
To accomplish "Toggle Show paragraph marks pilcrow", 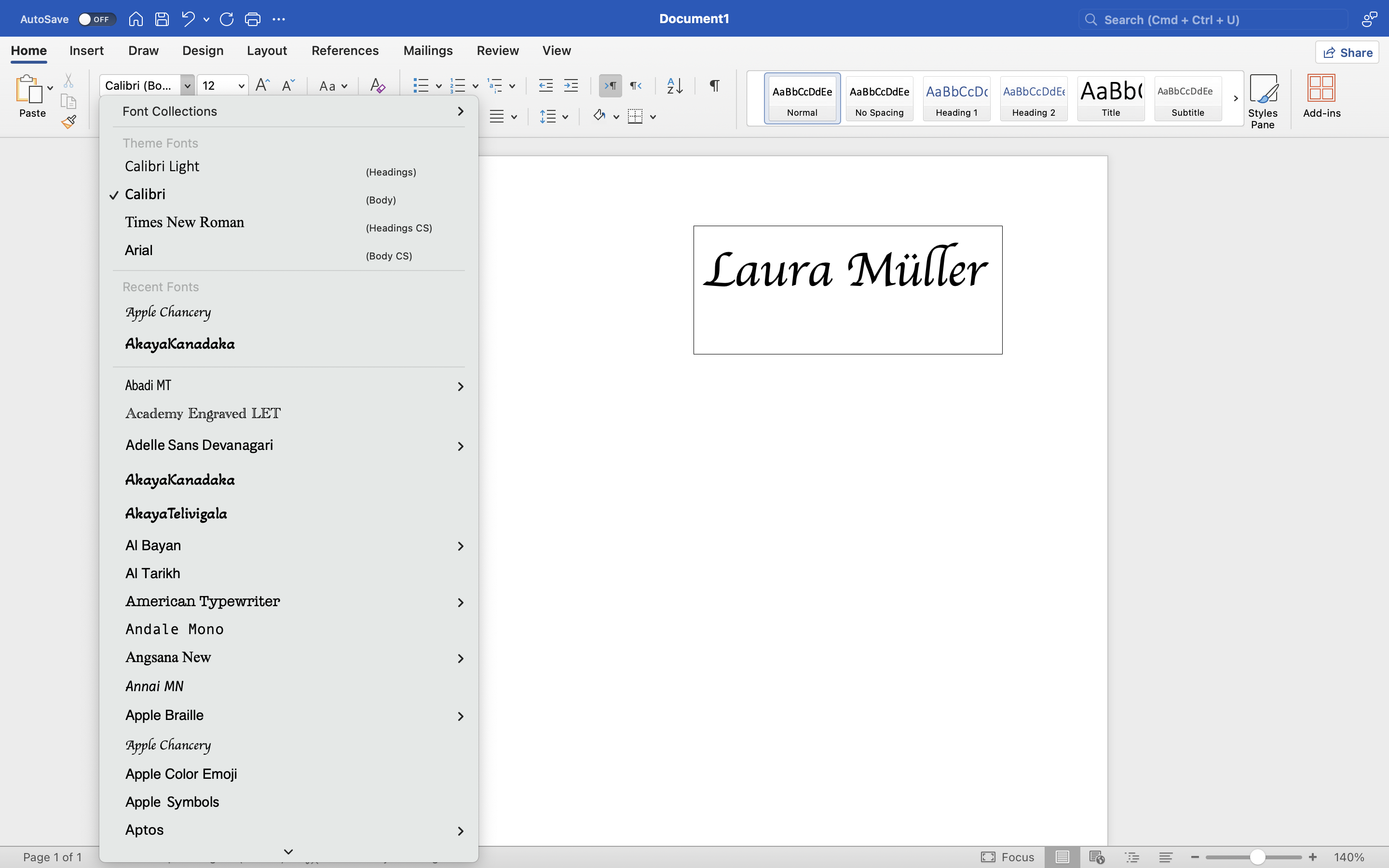I will click(x=715, y=85).
